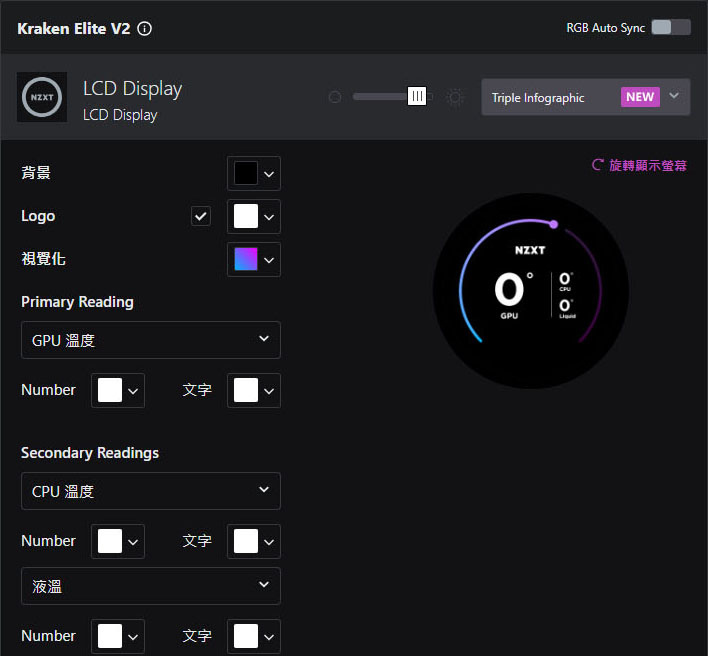Expand the CPU 溫度 secondary reading dropdown
Screen dimensions: 708x656
pyautogui.click(x=151, y=491)
